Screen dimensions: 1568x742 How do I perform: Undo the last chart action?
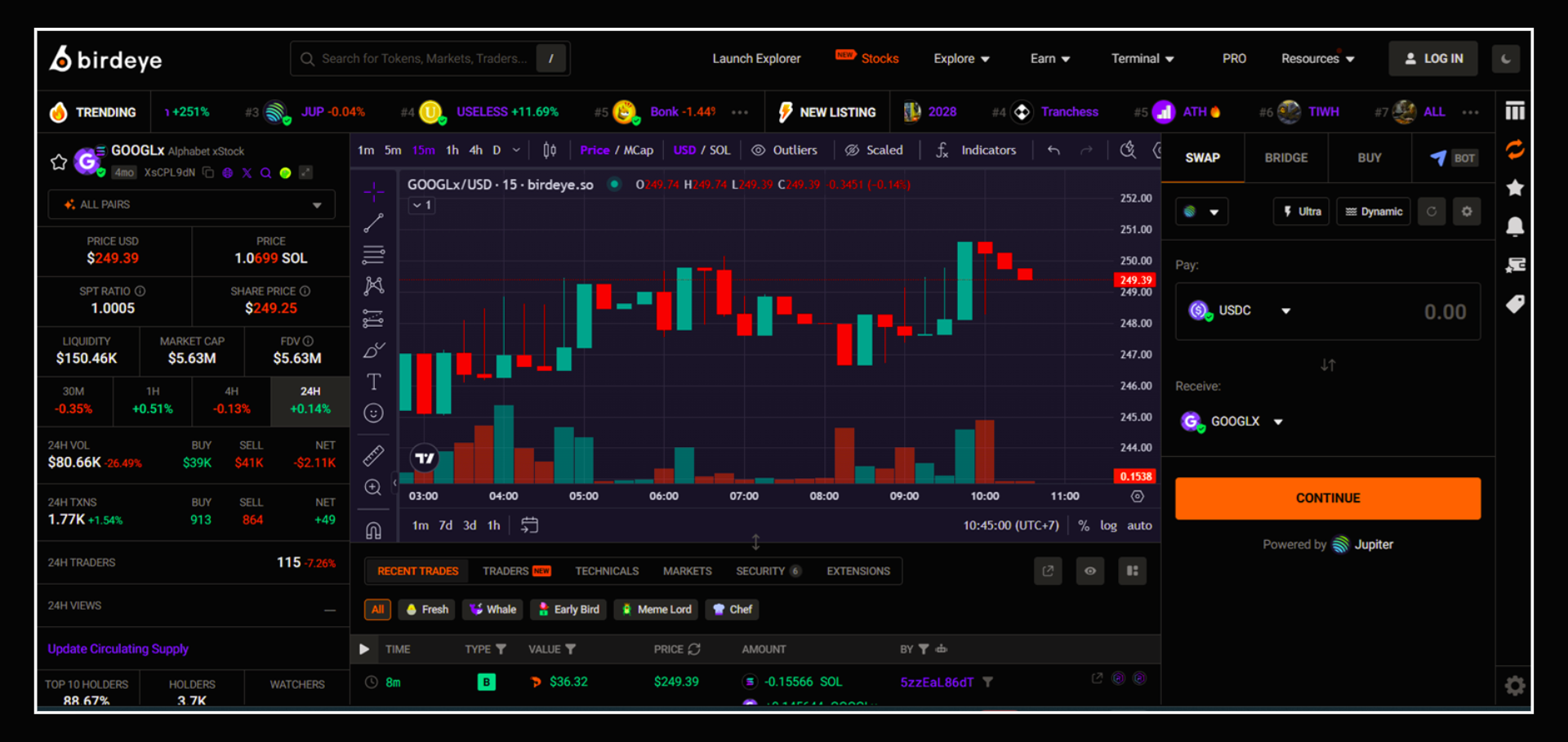(x=1053, y=150)
